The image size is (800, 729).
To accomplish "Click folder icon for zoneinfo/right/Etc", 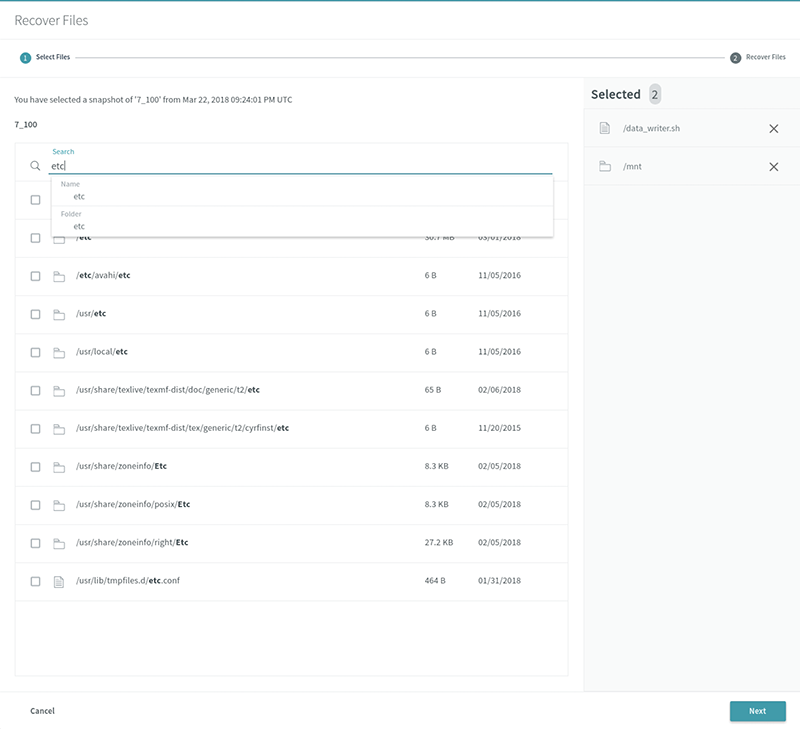I will tap(59, 543).
